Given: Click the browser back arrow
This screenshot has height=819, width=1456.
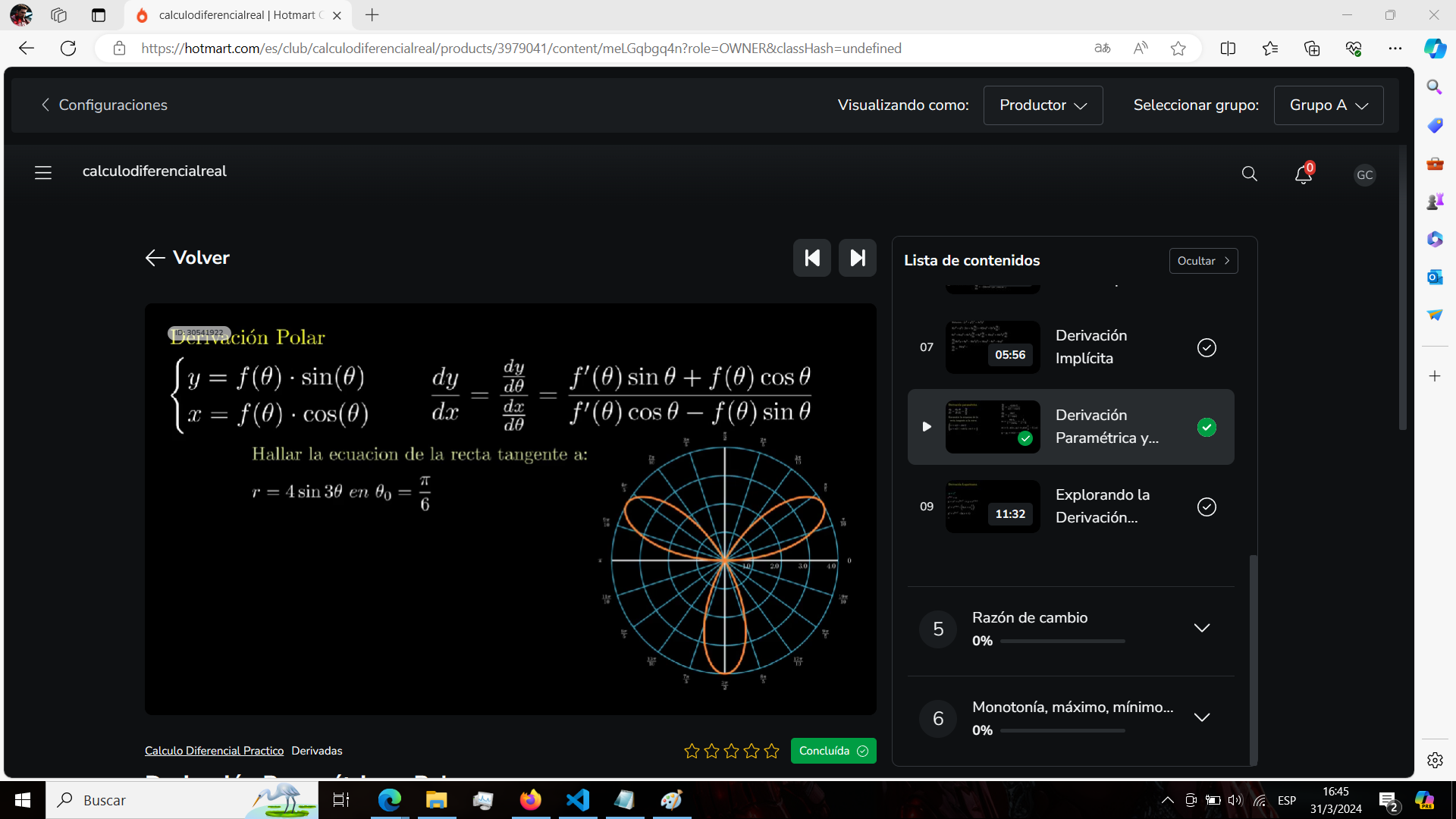Looking at the screenshot, I should click(27, 49).
